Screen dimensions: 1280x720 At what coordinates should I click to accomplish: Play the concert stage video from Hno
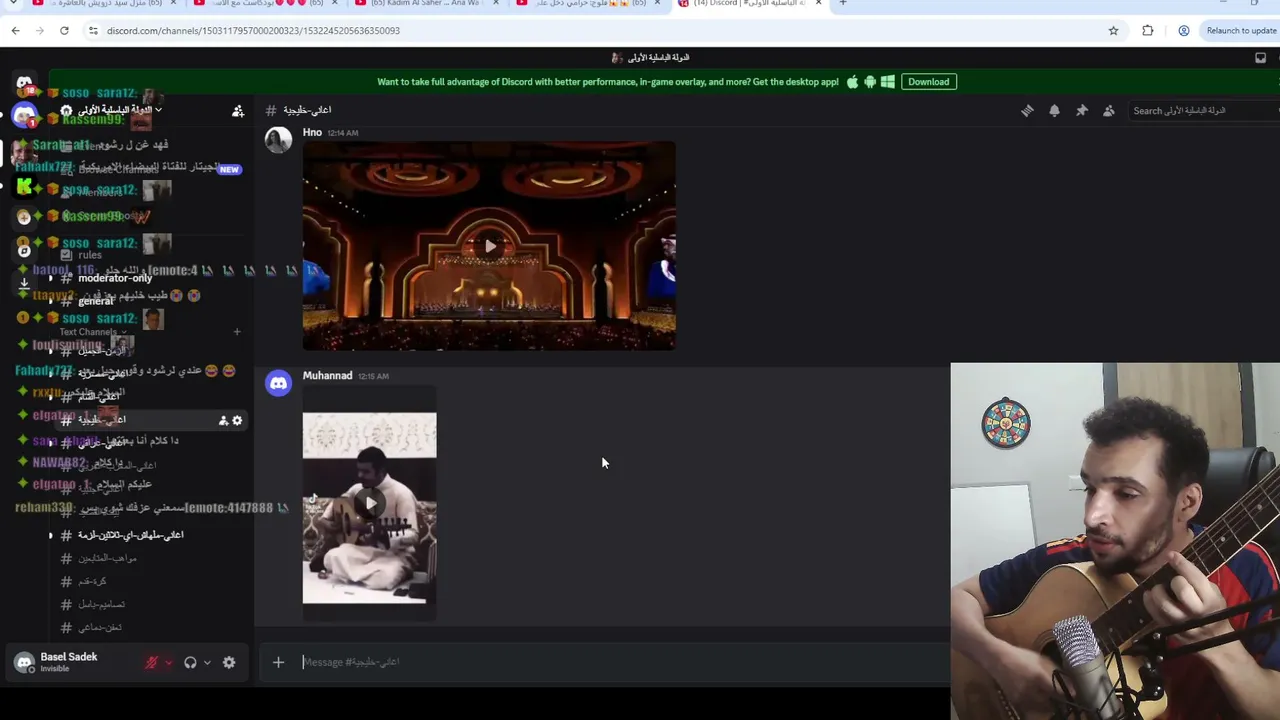coord(489,246)
